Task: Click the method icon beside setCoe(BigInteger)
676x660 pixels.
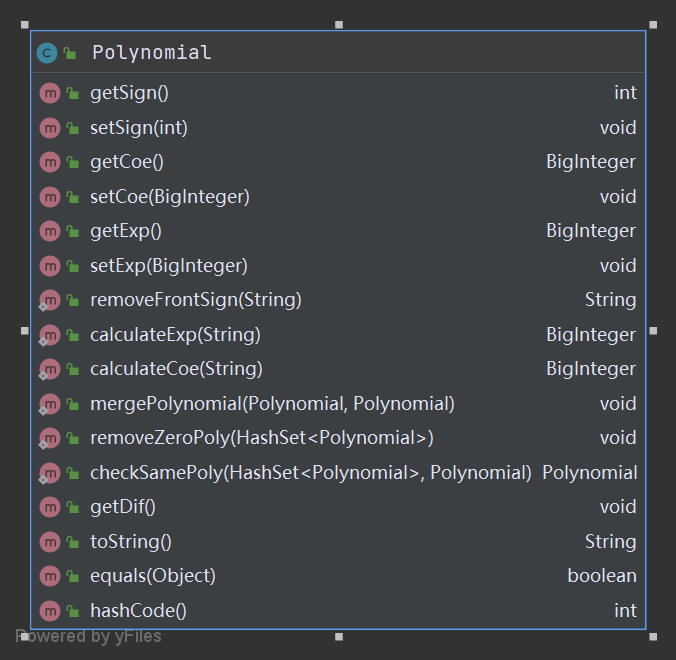Action: [x=50, y=197]
